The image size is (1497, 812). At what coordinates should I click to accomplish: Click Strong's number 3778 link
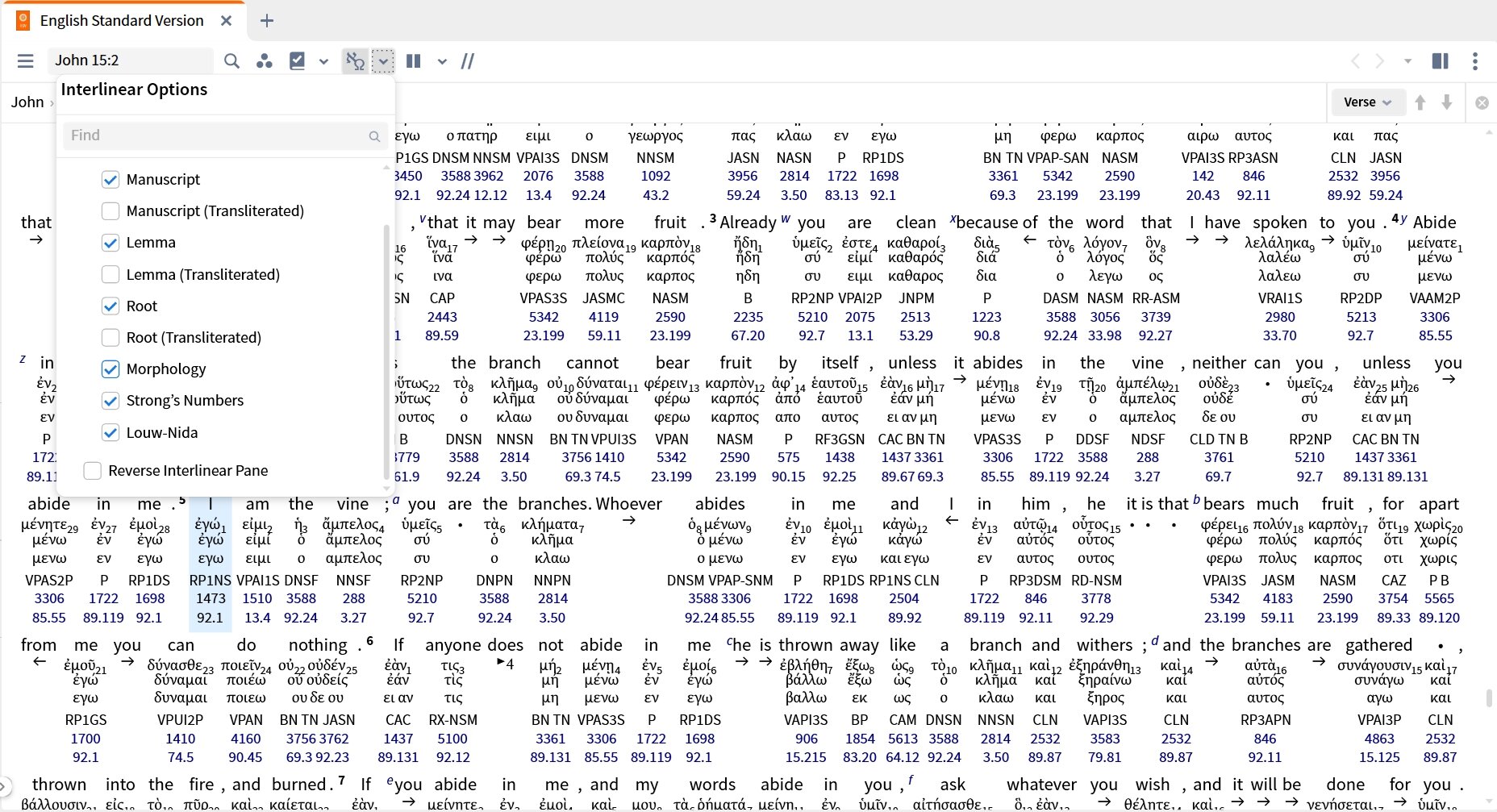[1096, 599]
